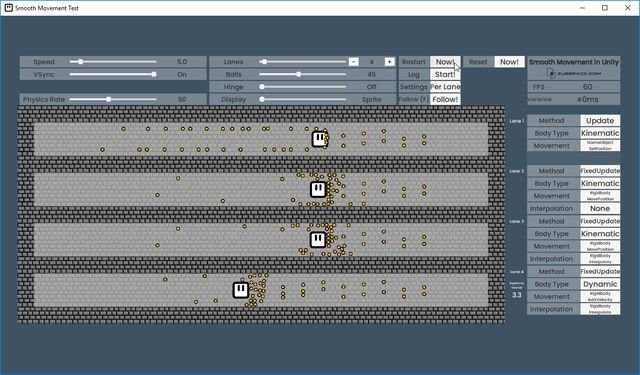Screen dimensions: 640x375
Task: Change Lane 3 Interpolation value
Action: (x=600, y=259)
